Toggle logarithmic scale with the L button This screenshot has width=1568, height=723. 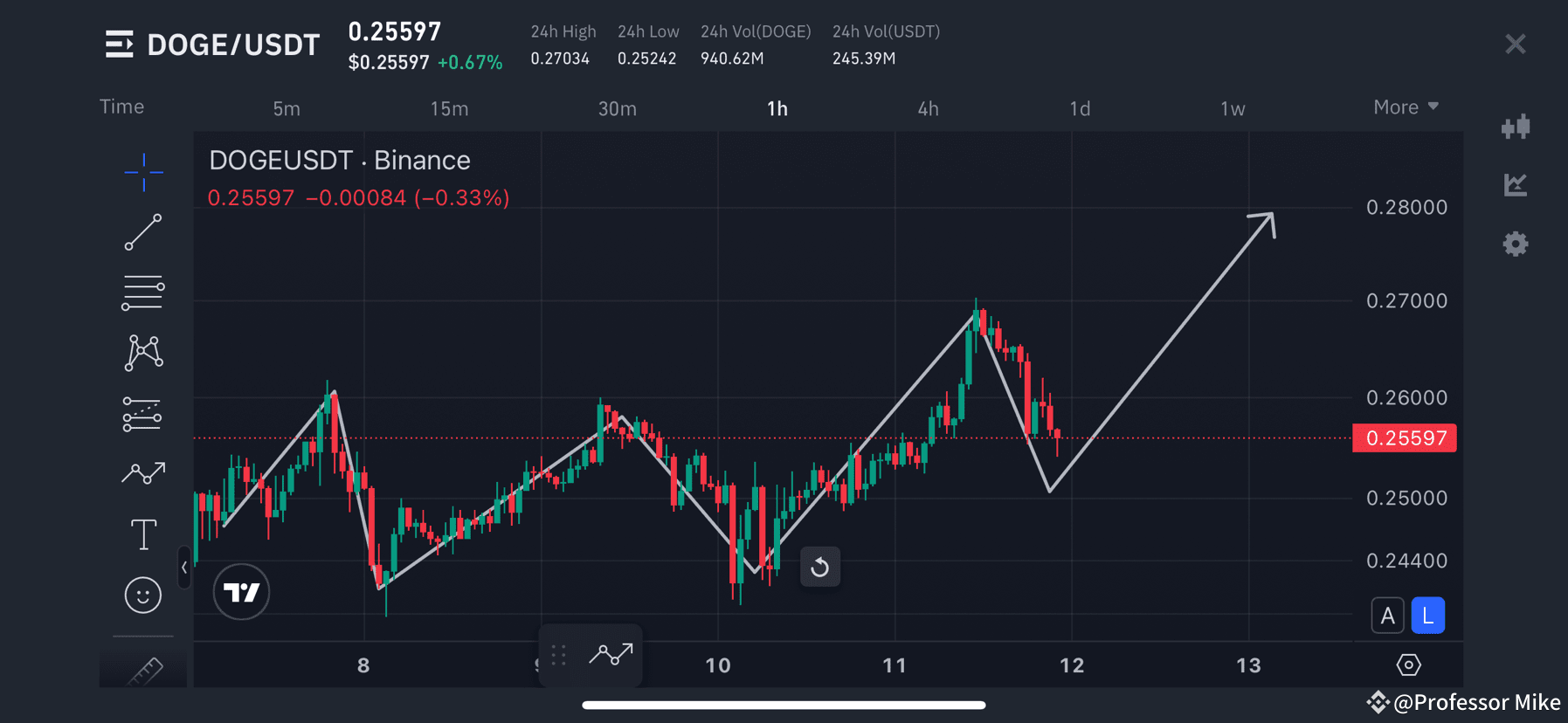point(1427,615)
